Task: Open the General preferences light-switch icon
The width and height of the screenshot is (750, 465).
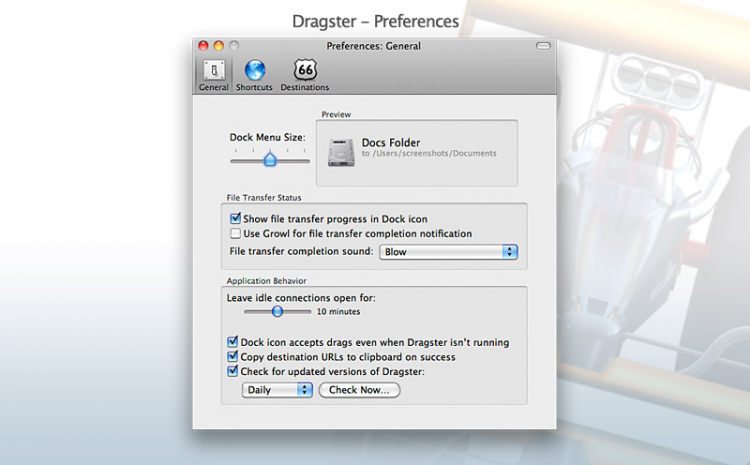Action: pos(214,70)
